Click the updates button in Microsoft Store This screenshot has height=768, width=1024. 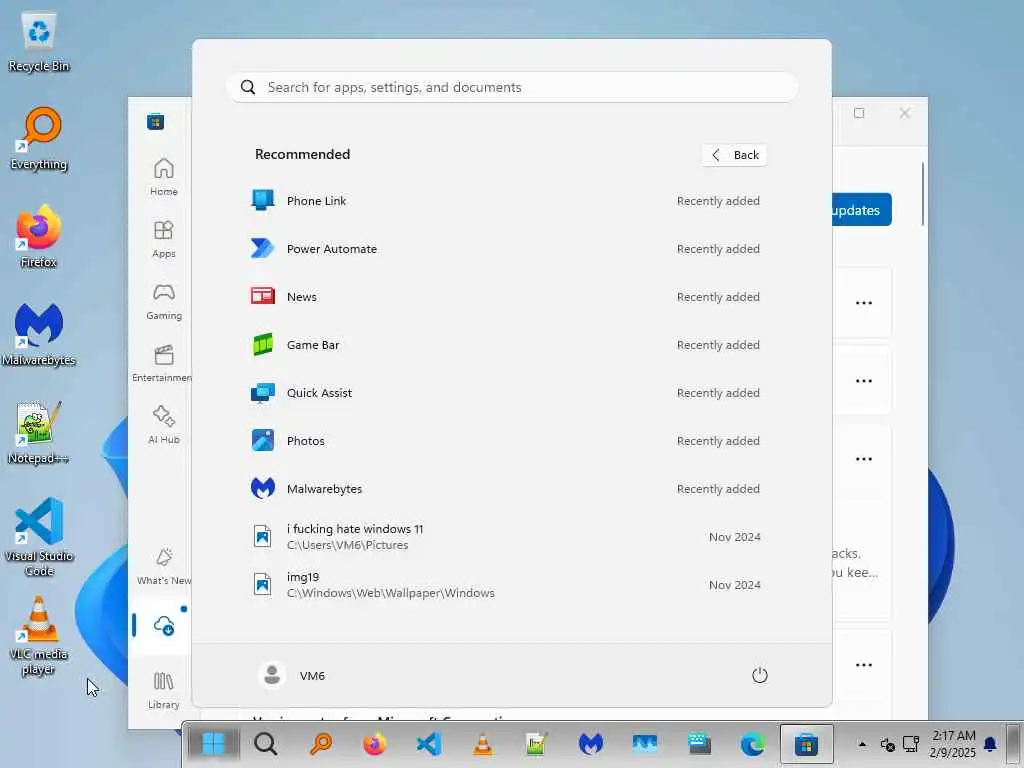click(x=861, y=210)
